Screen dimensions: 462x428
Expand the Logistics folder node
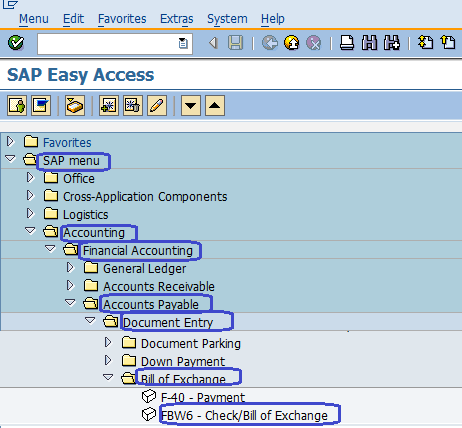30,213
